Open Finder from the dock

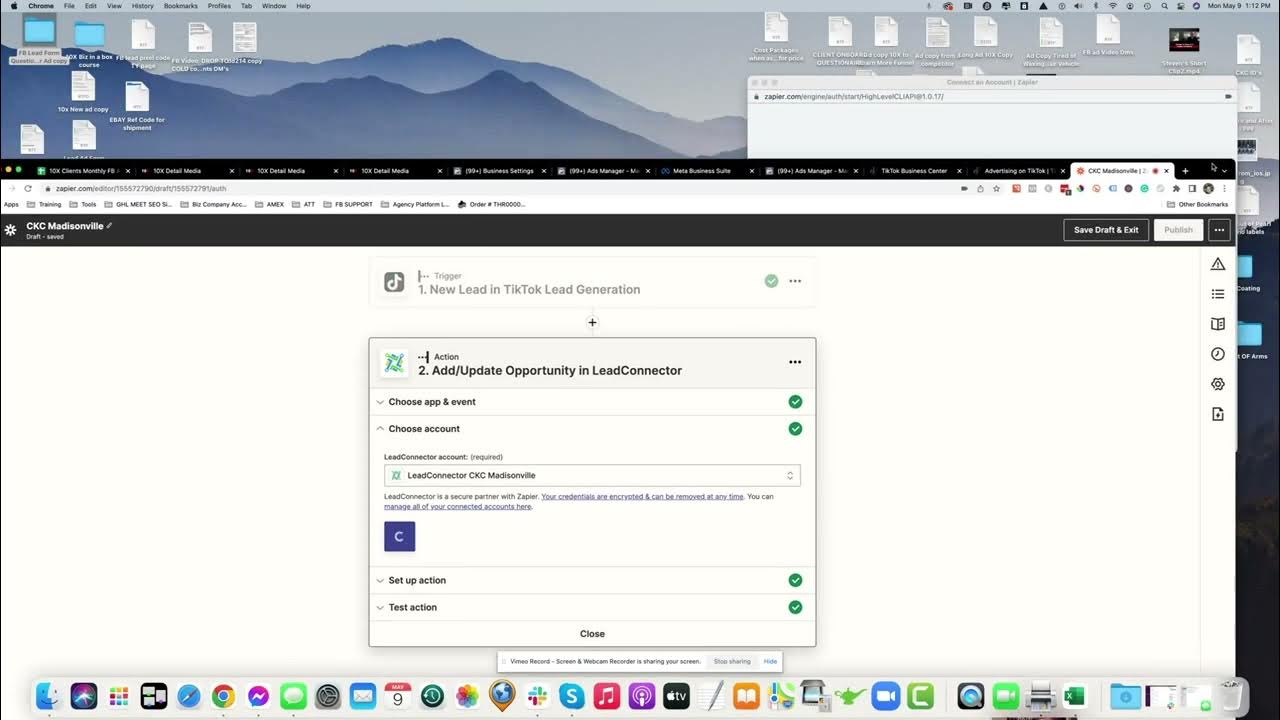[x=50, y=696]
